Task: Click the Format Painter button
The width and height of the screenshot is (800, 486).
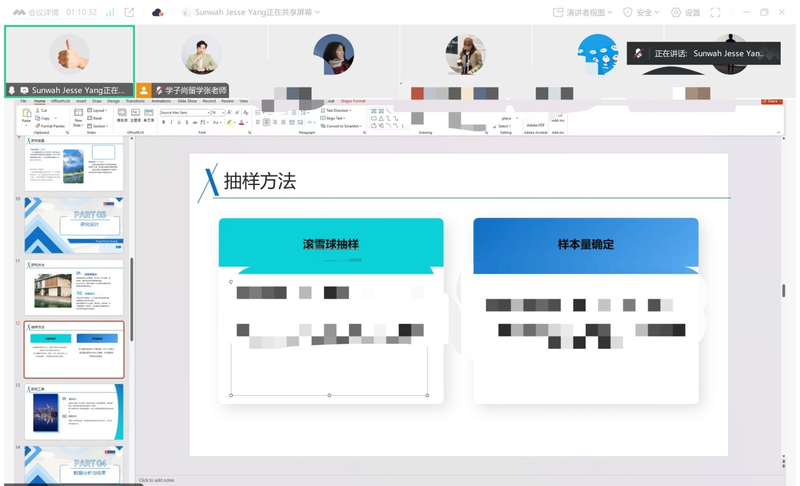Action: pyautogui.click(x=50, y=126)
